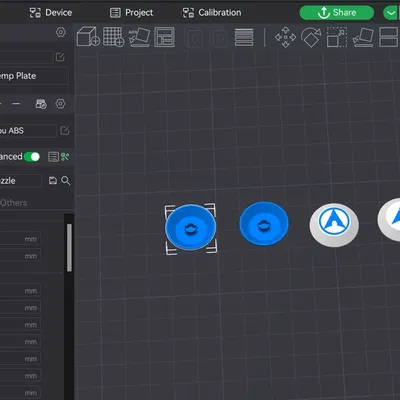Viewport: 400px width, 400px height.
Task: Select the fully visible white logo disc
Action: pyautogui.click(x=334, y=225)
